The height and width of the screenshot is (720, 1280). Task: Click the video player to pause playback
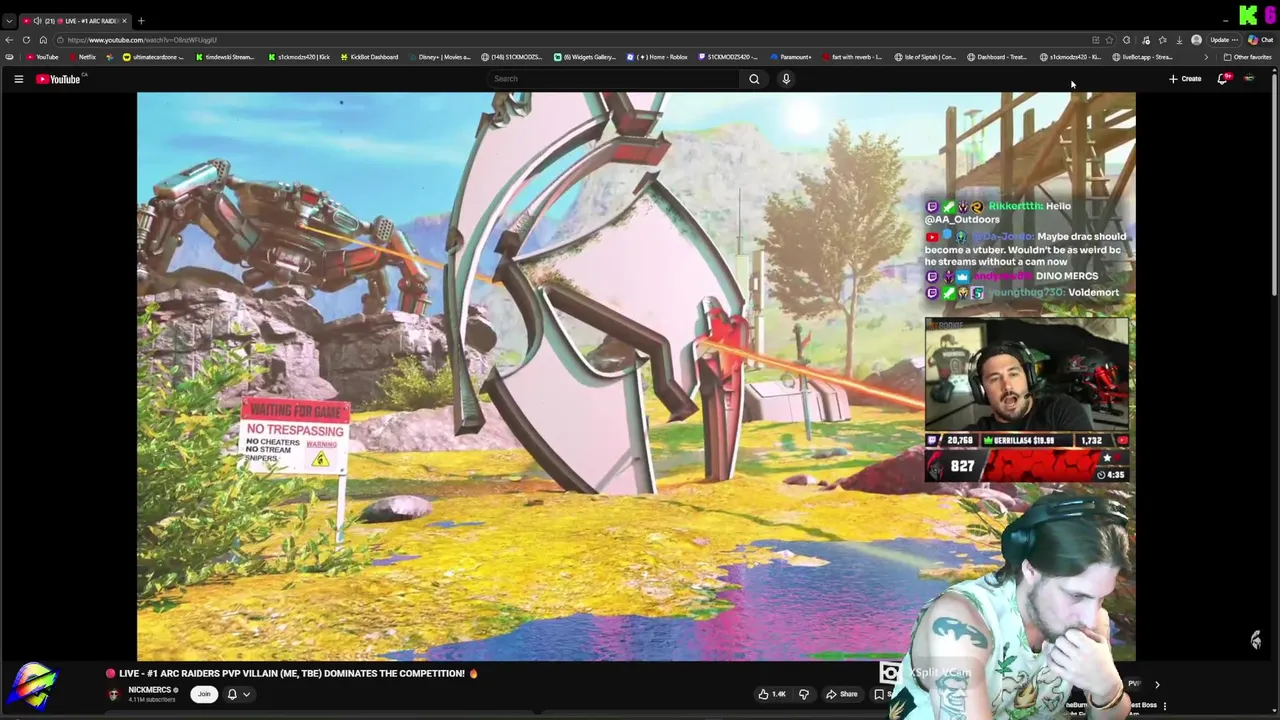click(x=636, y=376)
